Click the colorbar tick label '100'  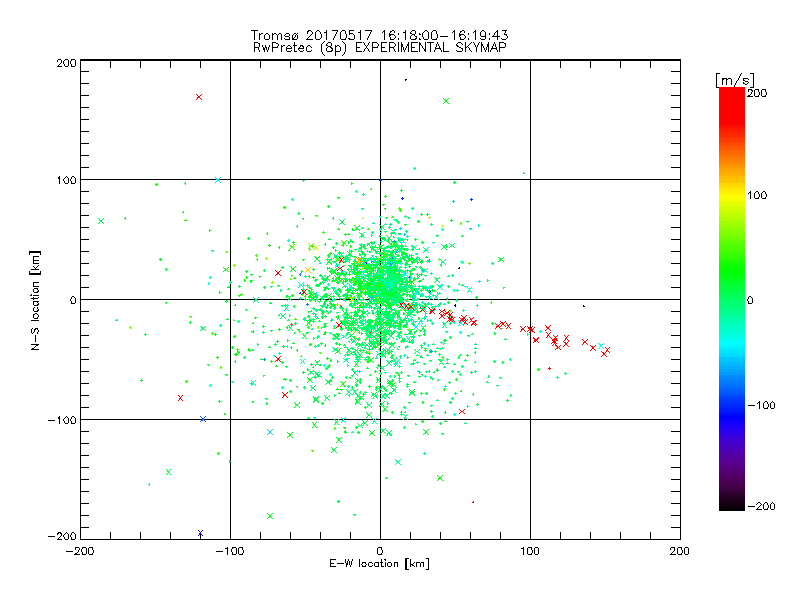757,195
